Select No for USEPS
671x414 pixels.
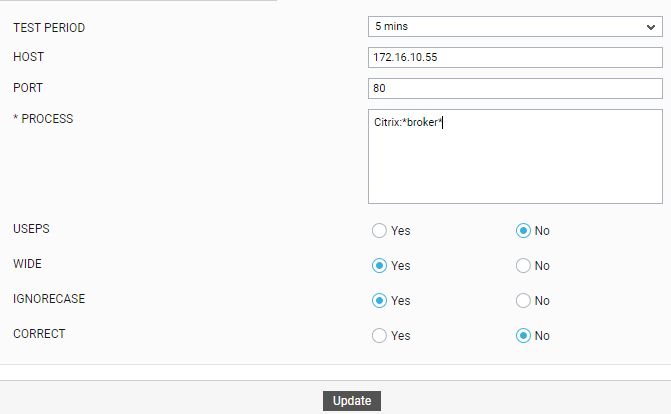(523, 231)
